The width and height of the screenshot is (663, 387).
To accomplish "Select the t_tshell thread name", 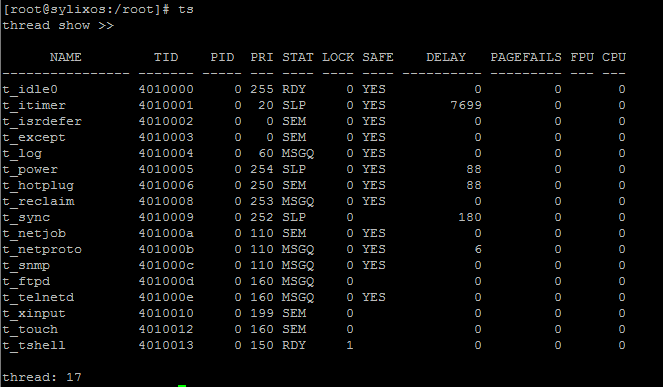I will (x=34, y=346).
